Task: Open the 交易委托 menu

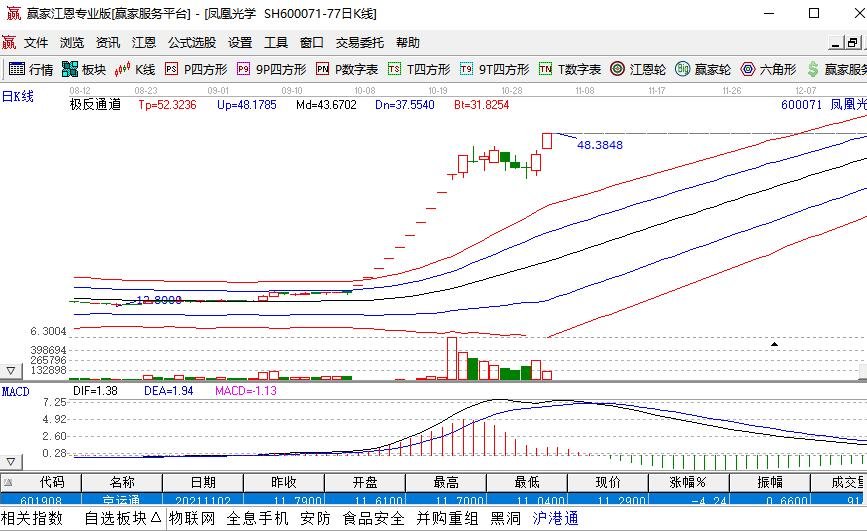Action: pos(360,43)
